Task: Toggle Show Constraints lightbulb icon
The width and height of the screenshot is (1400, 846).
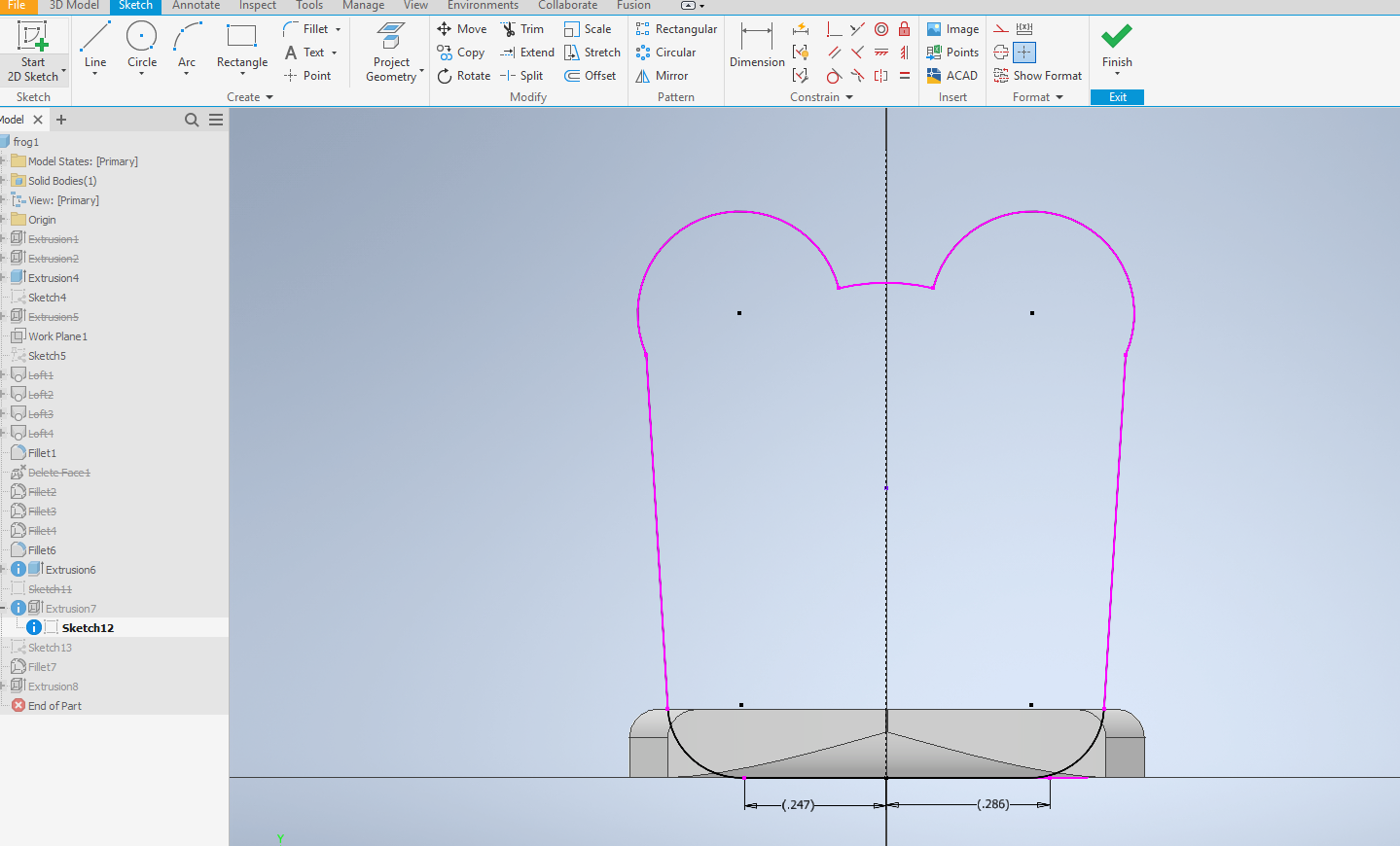Action: pyautogui.click(x=801, y=53)
